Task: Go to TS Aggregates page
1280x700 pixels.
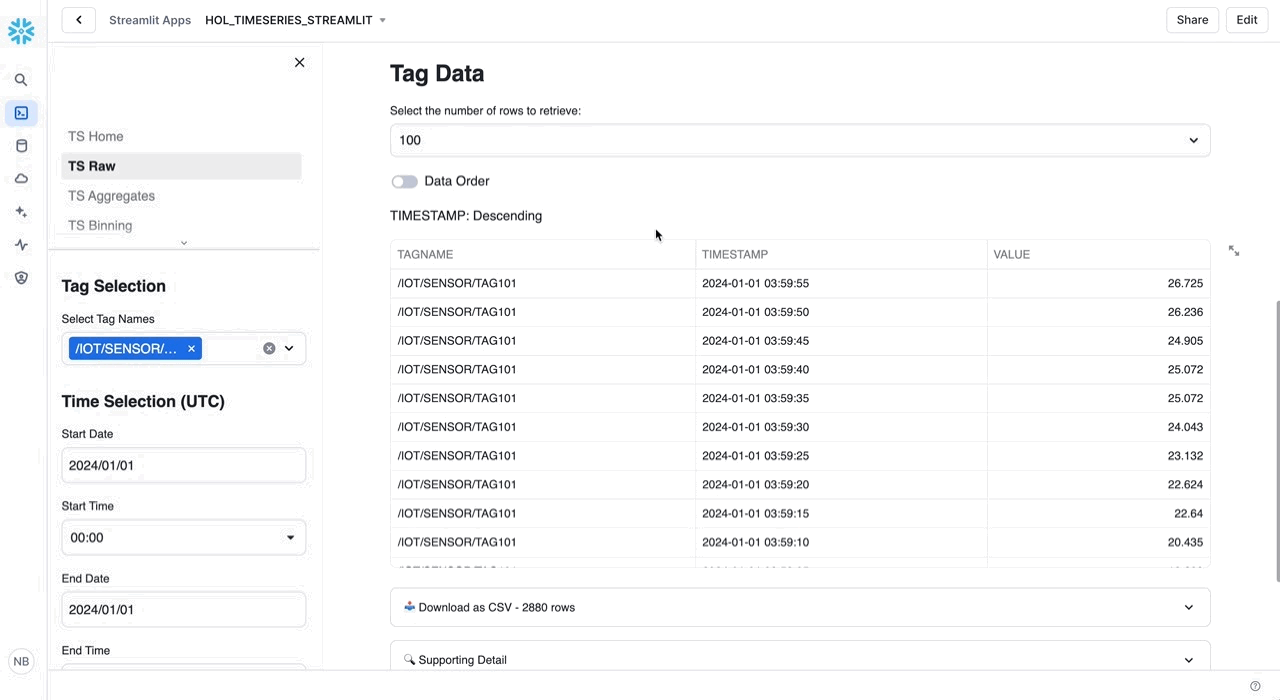Action: point(111,196)
